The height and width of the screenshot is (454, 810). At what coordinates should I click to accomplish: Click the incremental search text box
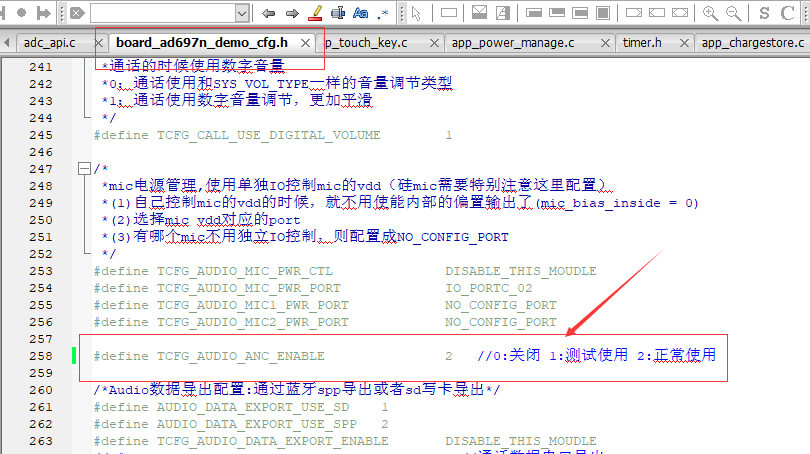click(x=163, y=13)
